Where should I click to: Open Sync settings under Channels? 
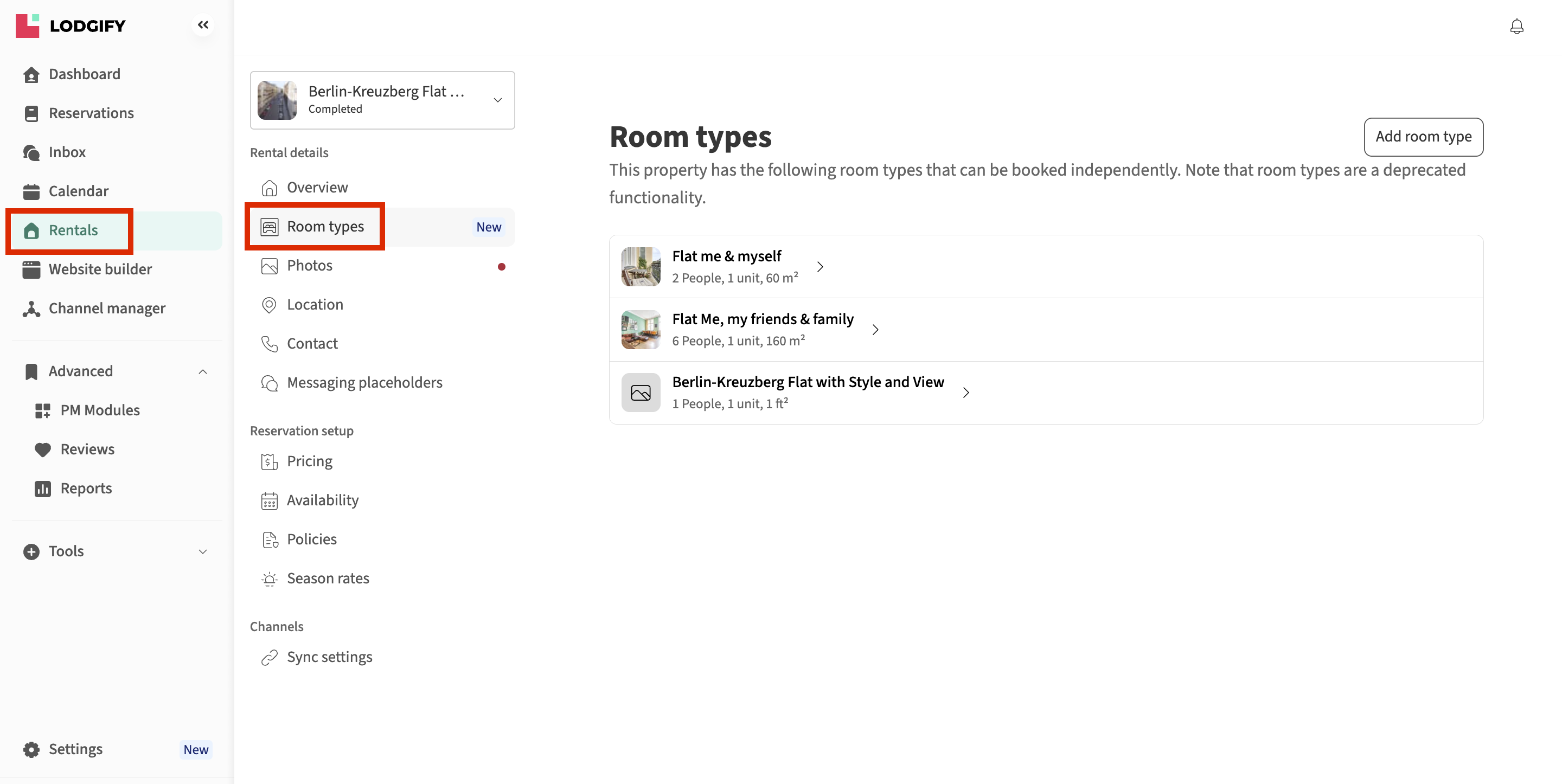(x=329, y=657)
